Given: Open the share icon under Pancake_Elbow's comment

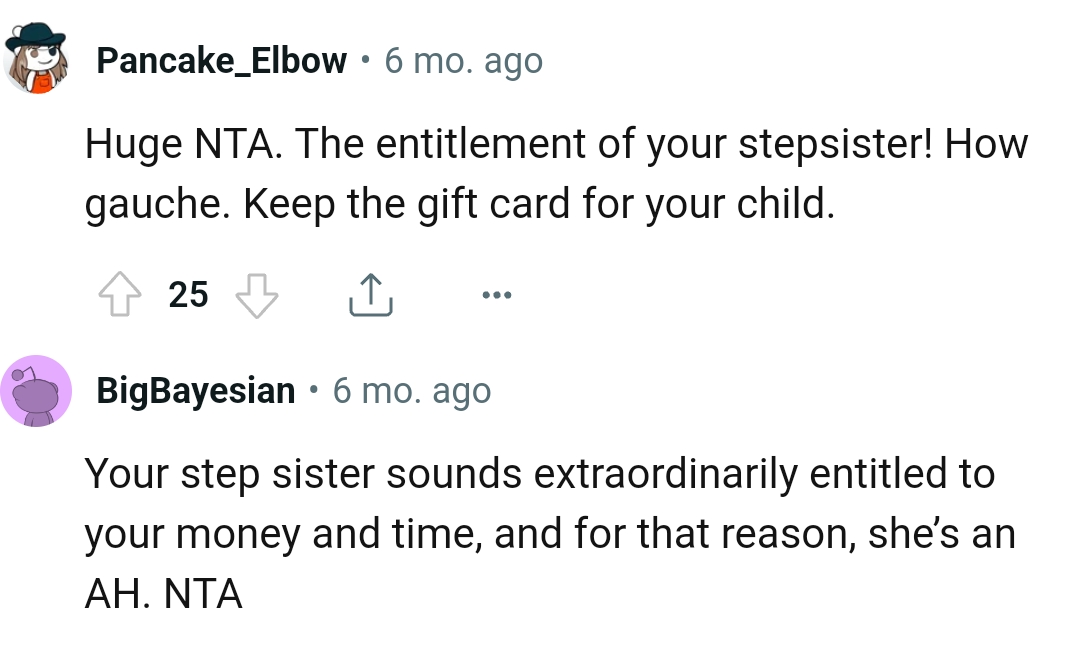Looking at the screenshot, I should [x=371, y=293].
